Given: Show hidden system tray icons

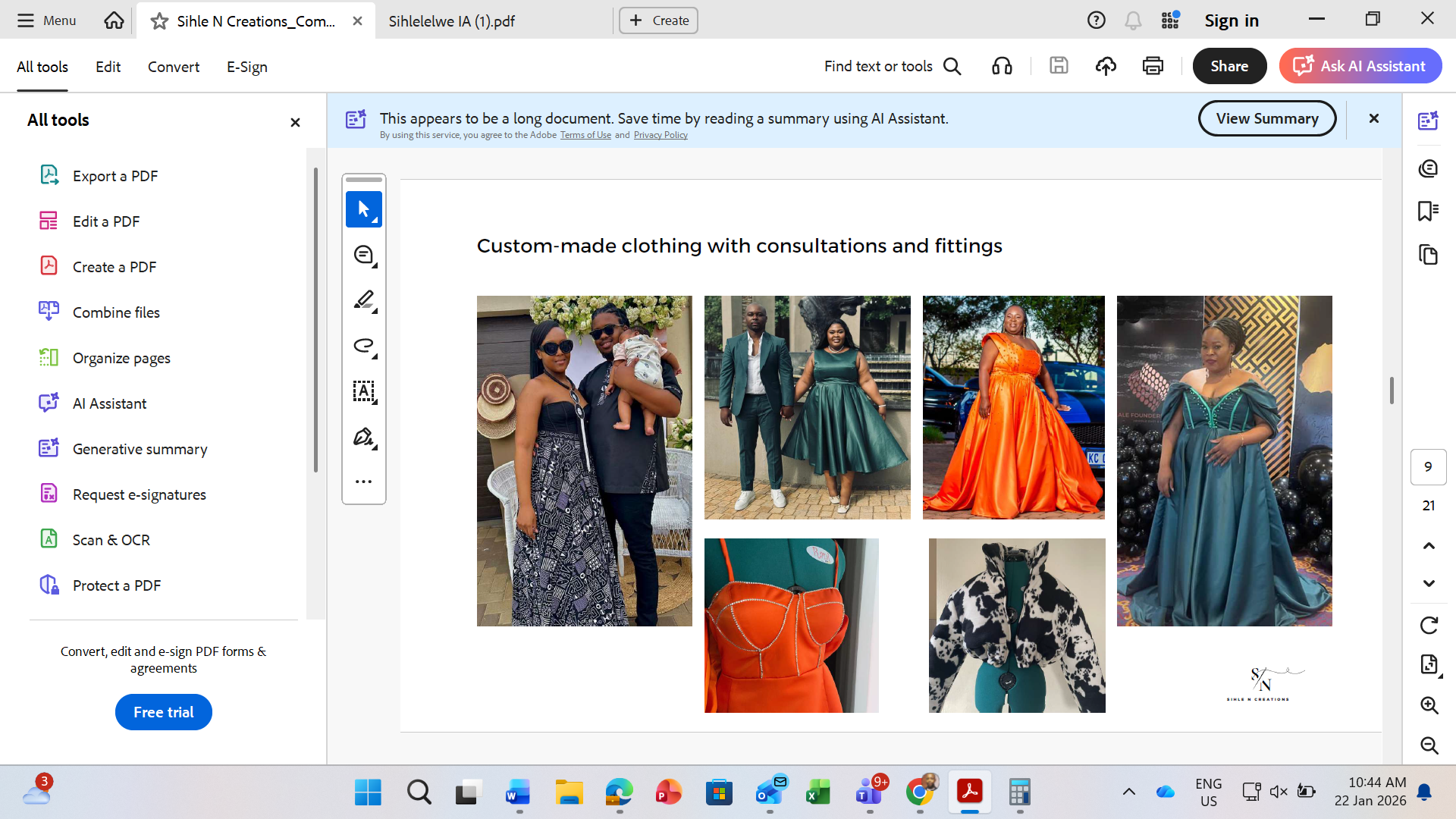Looking at the screenshot, I should pyautogui.click(x=1128, y=792).
